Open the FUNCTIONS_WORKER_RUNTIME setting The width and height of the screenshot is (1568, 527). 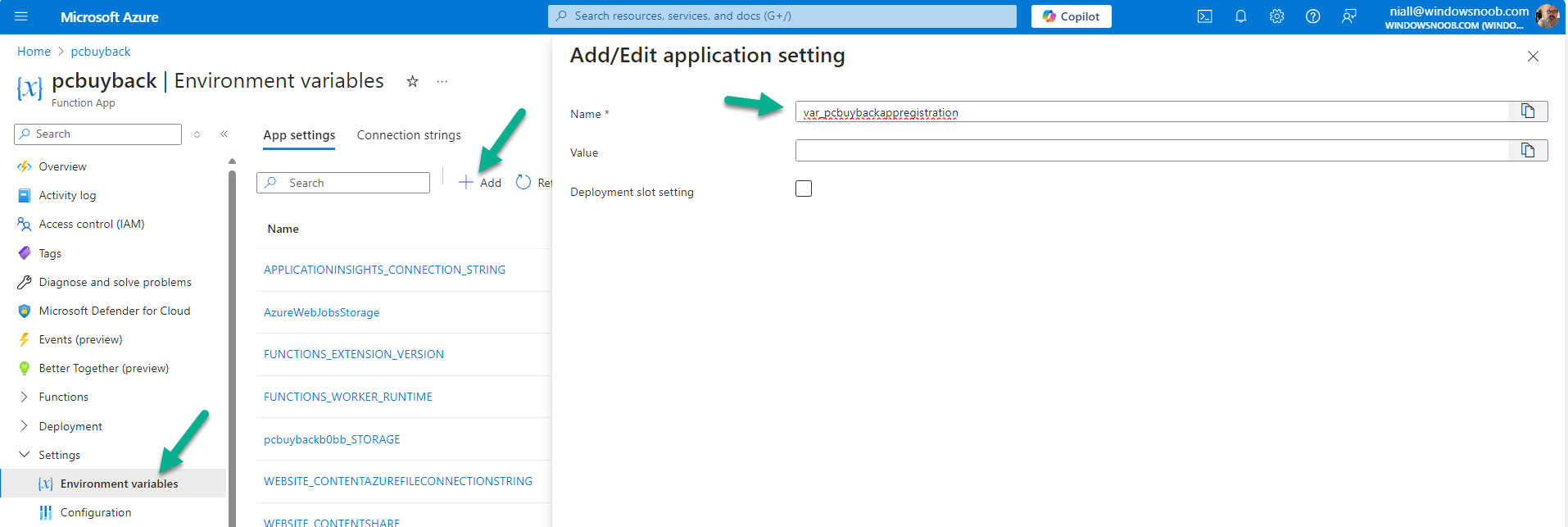(x=348, y=397)
